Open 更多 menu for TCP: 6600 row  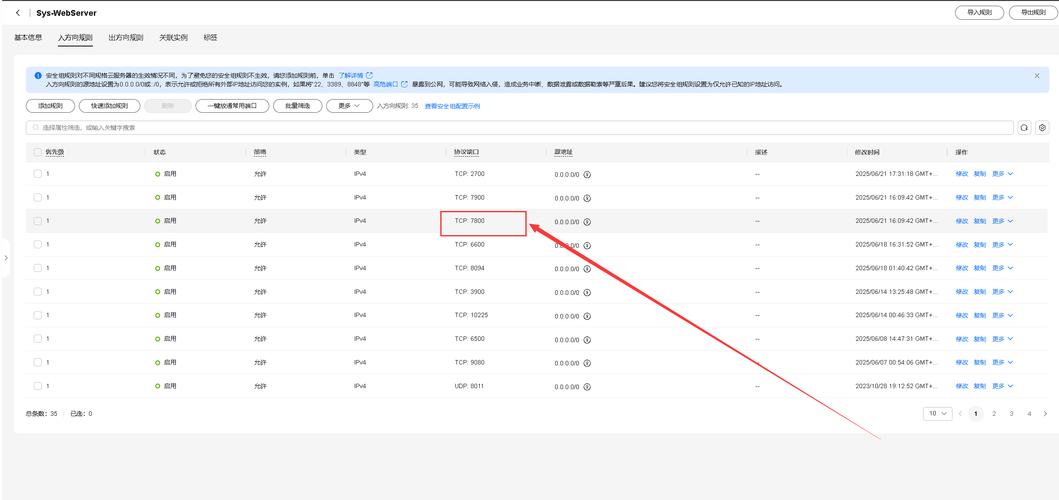[1003, 245]
